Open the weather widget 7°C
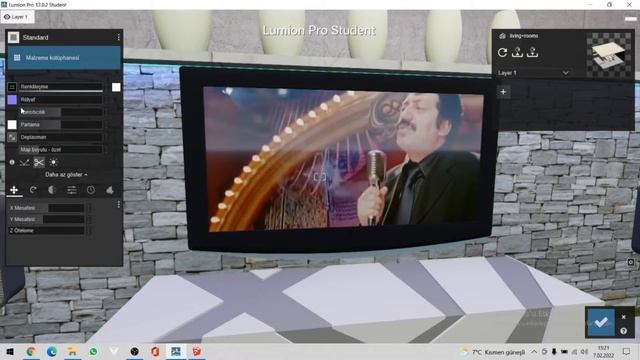Viewport: 640px width, 360px height. click(x=493, y=352)
